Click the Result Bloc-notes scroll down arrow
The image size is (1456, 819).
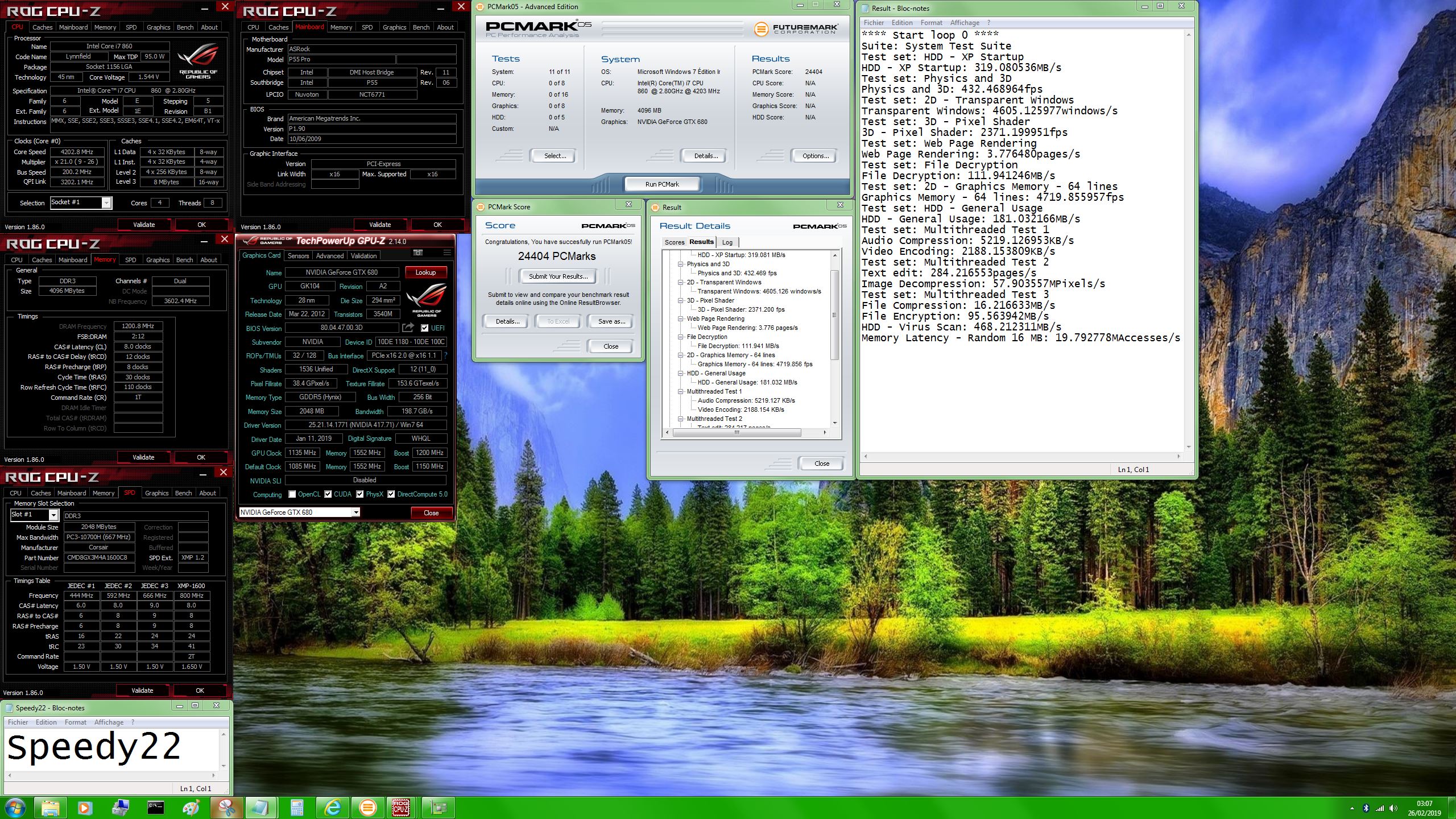pos(1189,446)
